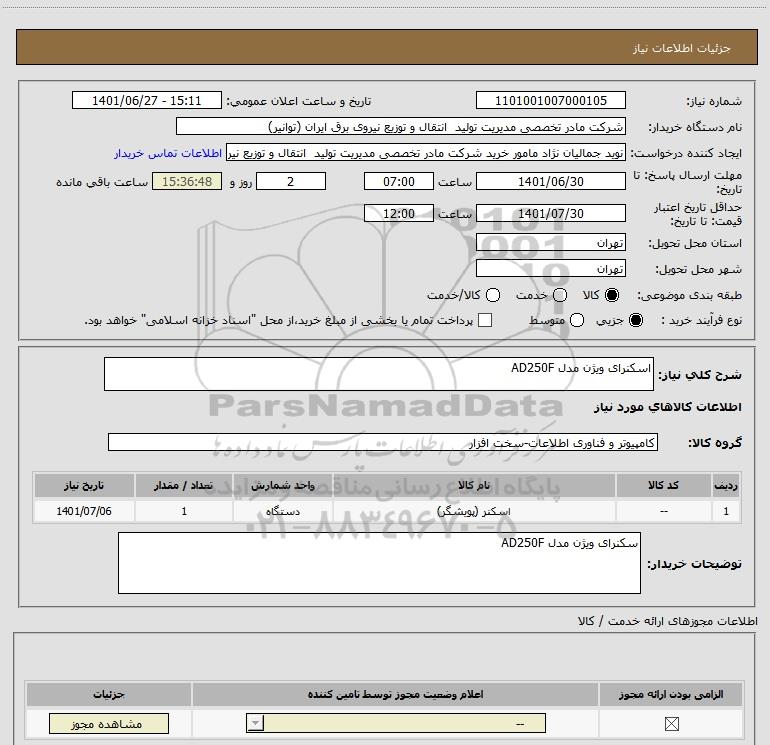Select the کالا radio button

(x=612, y=295)
